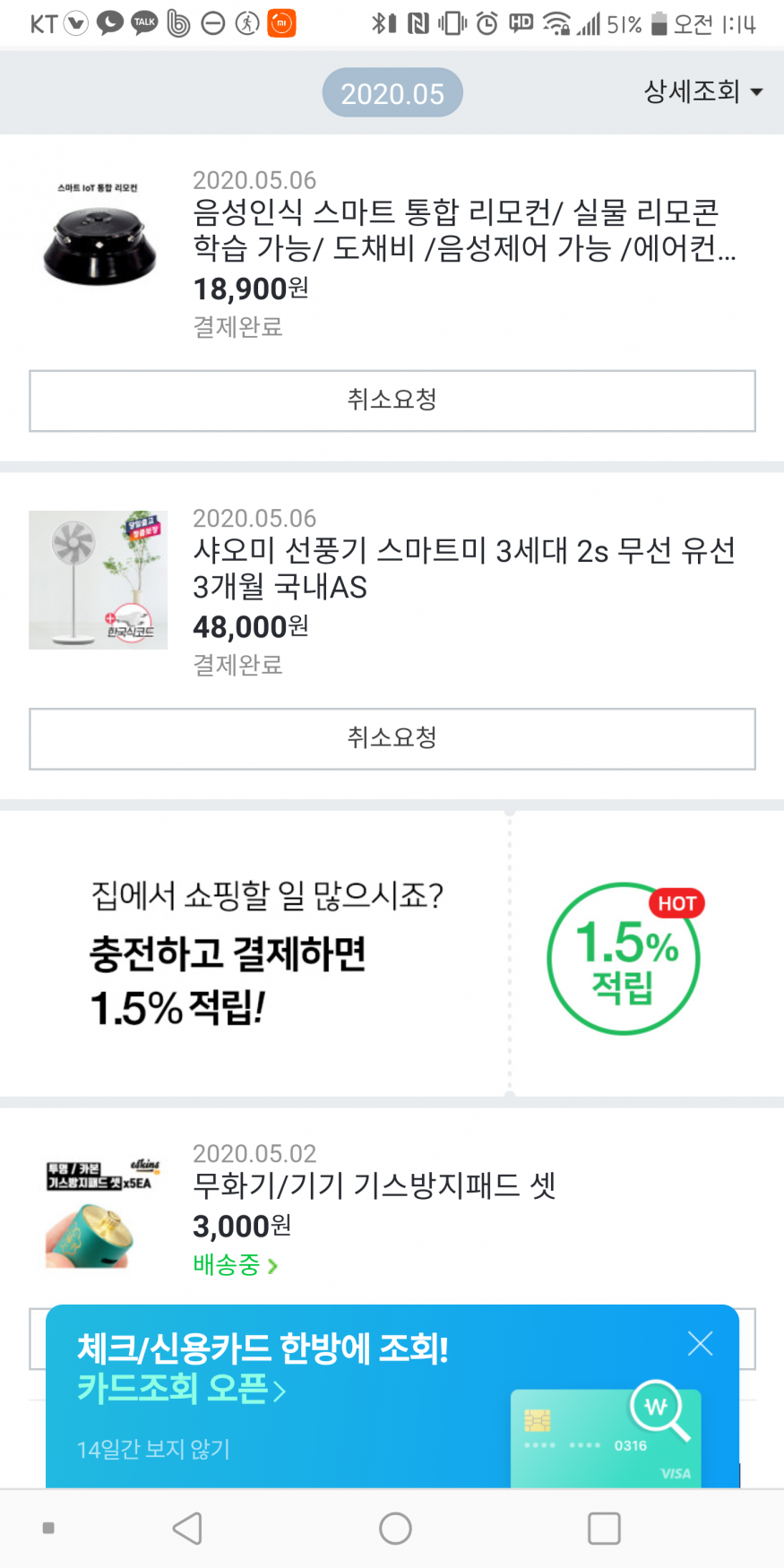Close the card lookup popup banner
This screenshot has width=784, height=1568.
(x=700, y=1343)
